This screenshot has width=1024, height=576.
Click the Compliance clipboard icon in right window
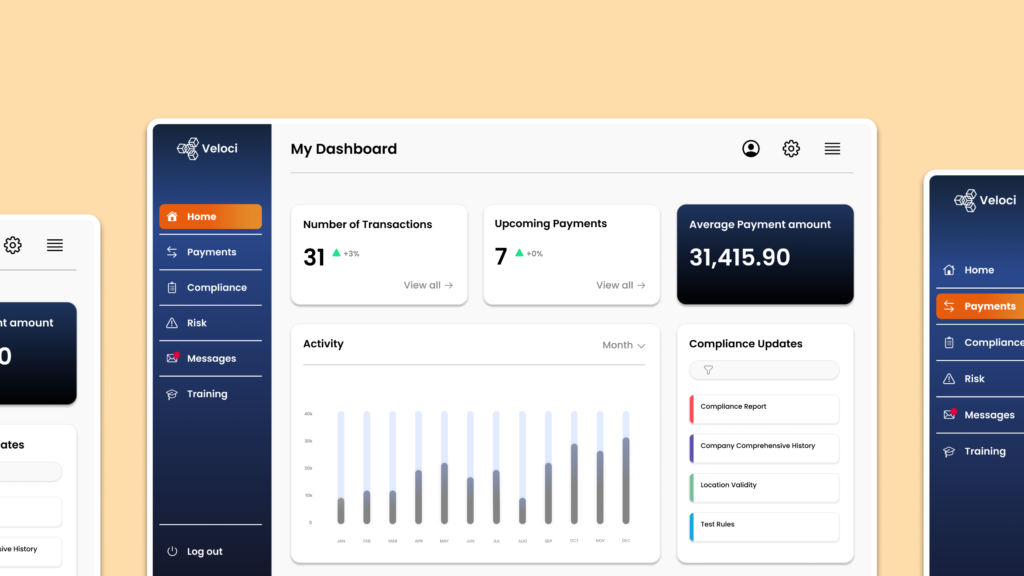click(x=949, y=342)
